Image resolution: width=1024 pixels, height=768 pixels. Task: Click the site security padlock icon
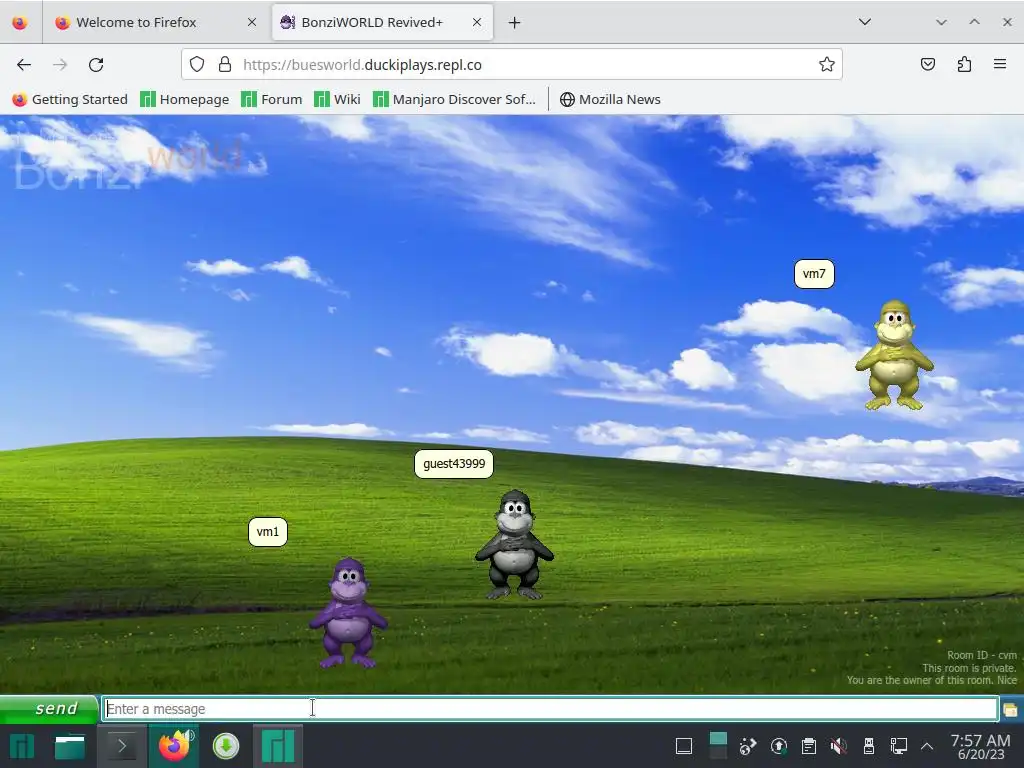(225, 64)
